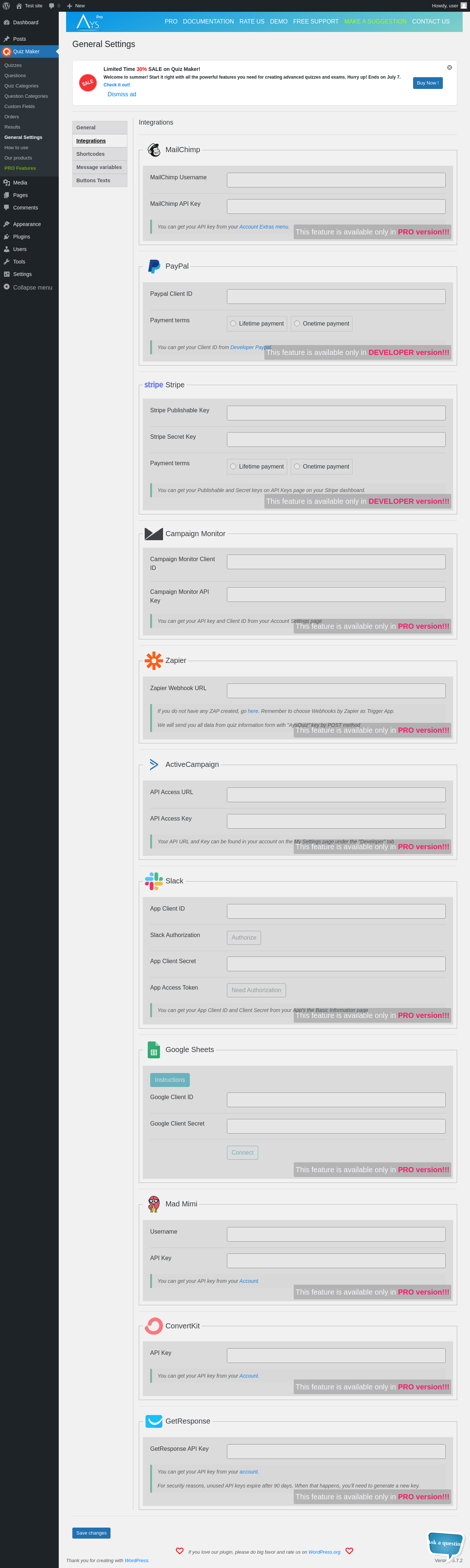Click DOCUMENTATION in header navigation

click(208, 21)
